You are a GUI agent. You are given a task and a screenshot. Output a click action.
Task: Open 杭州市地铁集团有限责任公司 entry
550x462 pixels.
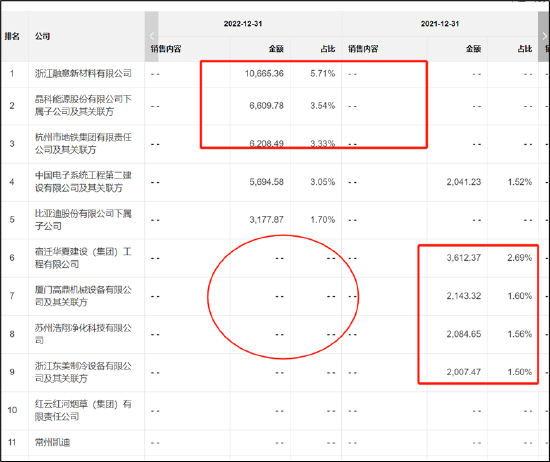(83, 143)
